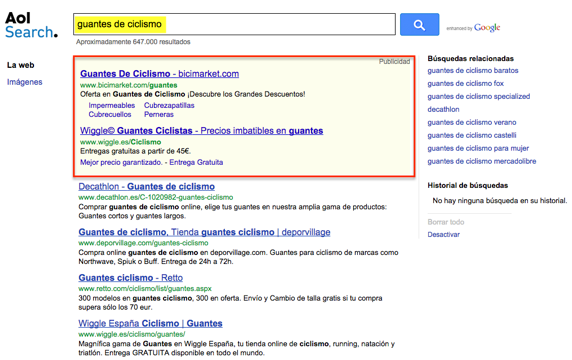Click www.bicimarket.com/guantes URL text
This screenshot has width=572, height=360.
coord(129,85)
